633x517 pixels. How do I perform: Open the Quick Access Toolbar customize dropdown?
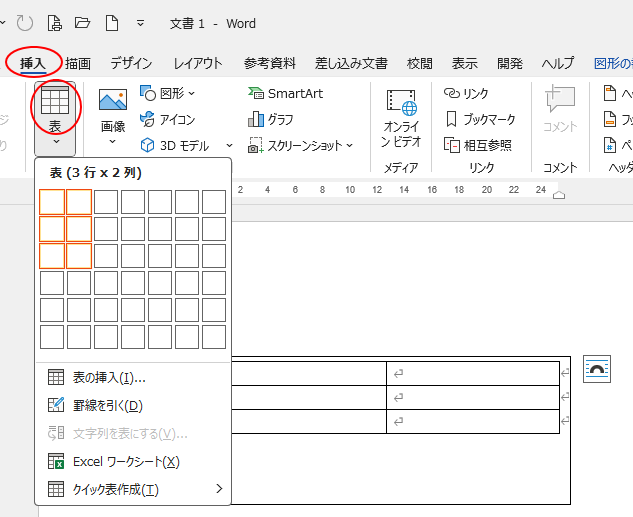140,23
